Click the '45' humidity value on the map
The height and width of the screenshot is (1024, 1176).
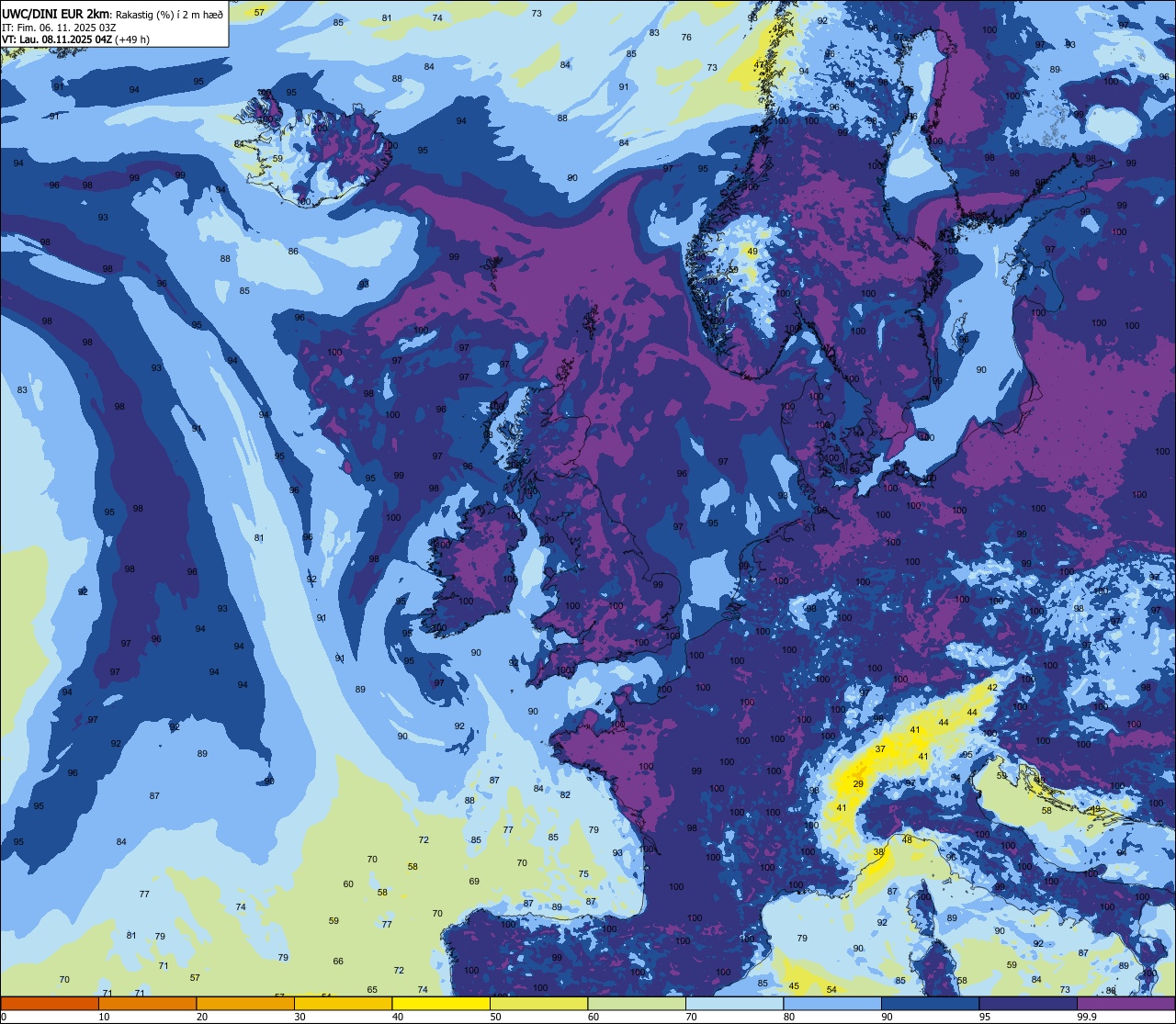point(795,986)
